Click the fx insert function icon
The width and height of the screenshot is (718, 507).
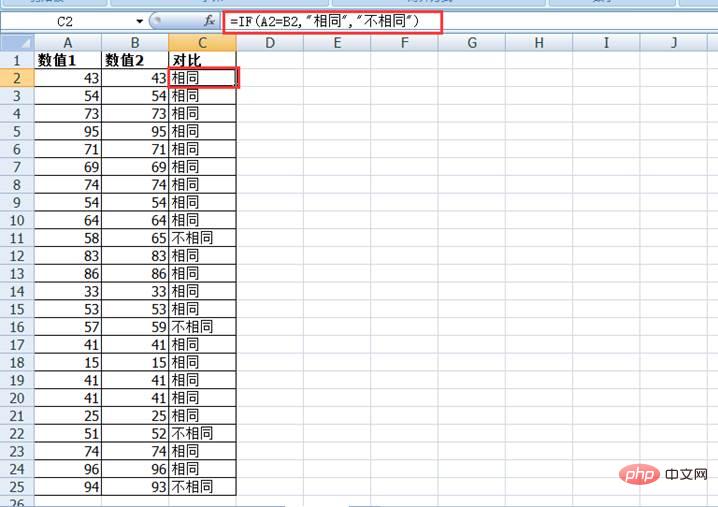coord(209,21)
